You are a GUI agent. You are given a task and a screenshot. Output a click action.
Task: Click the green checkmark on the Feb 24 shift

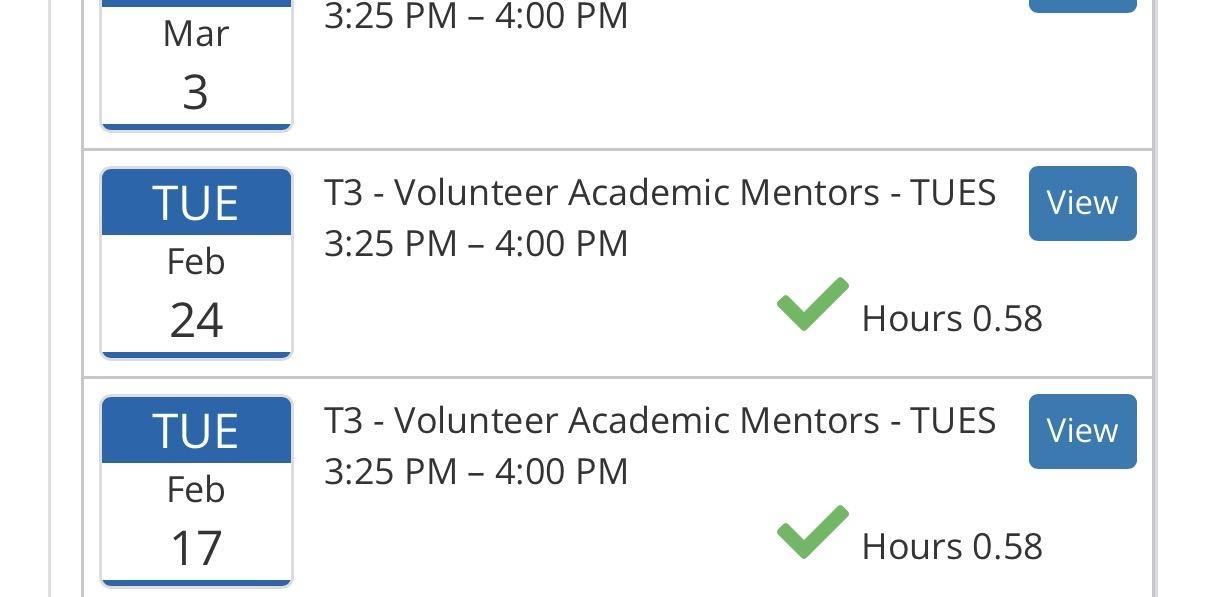[812, 304]
